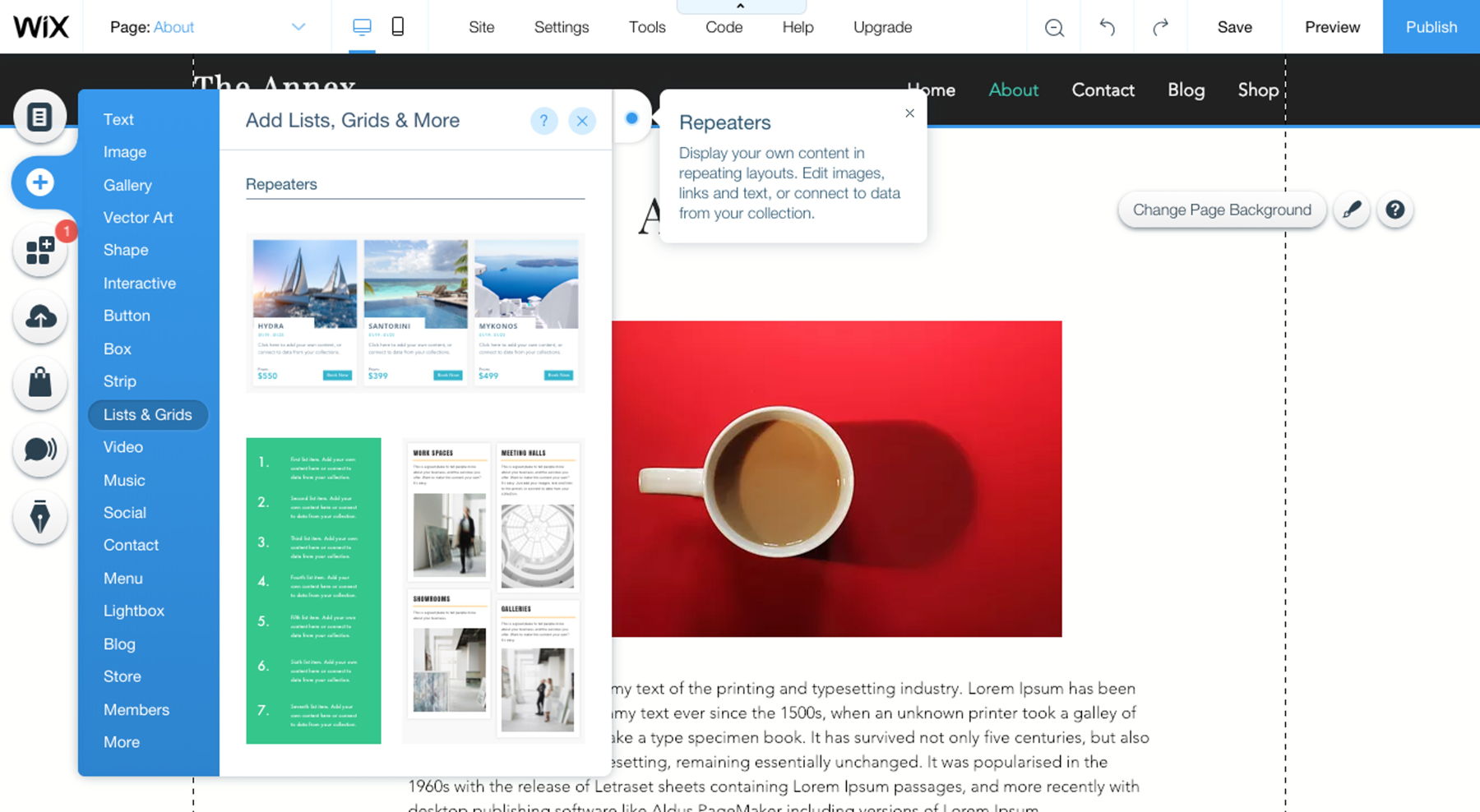Open the Add Apps icon with notification badge
Image resolution: width=1480 pixels, height=812 pixels.
point(39,250)
